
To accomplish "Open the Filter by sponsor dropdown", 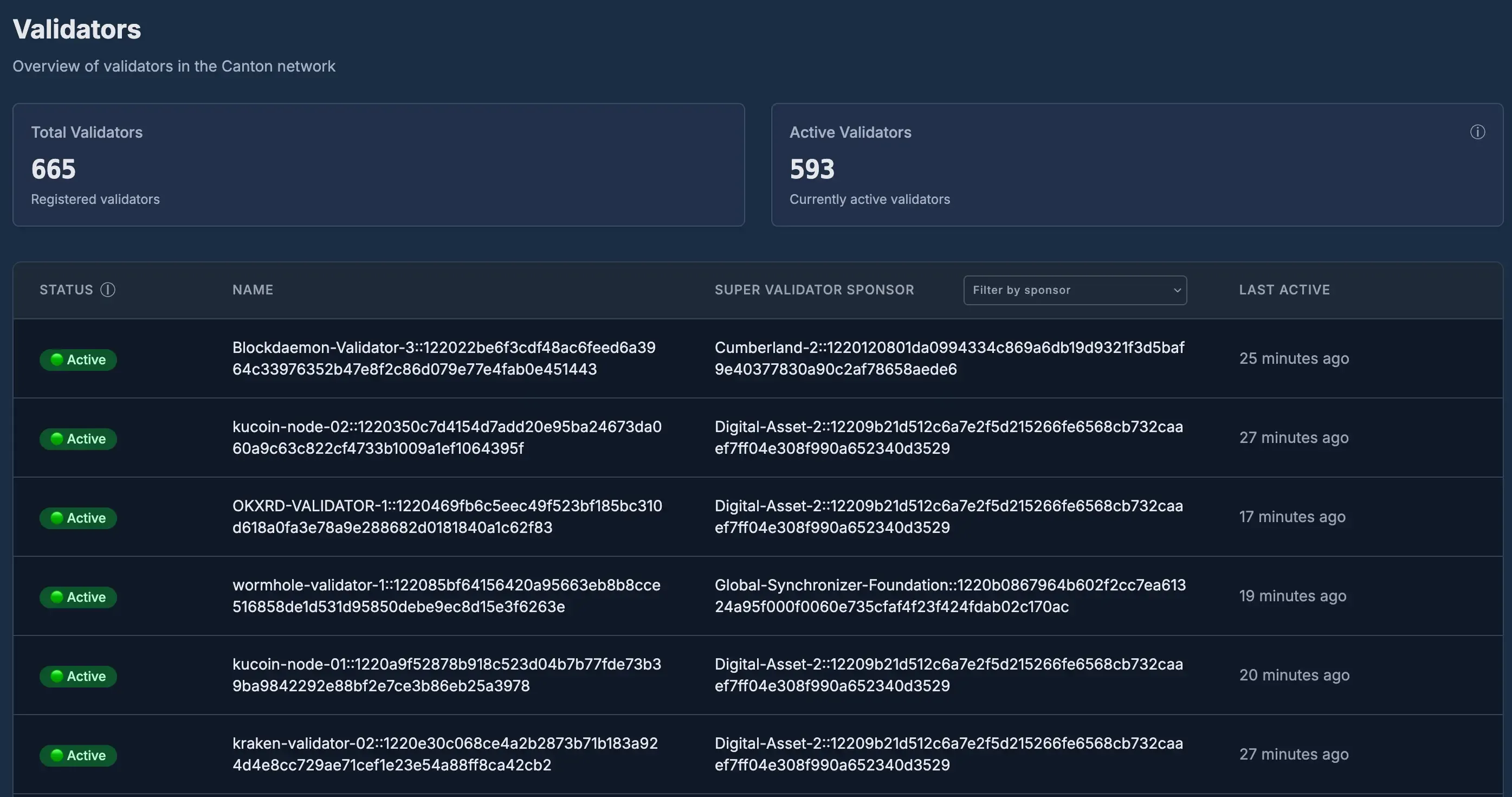I will pyautogui.click(x=1074, y=290).
